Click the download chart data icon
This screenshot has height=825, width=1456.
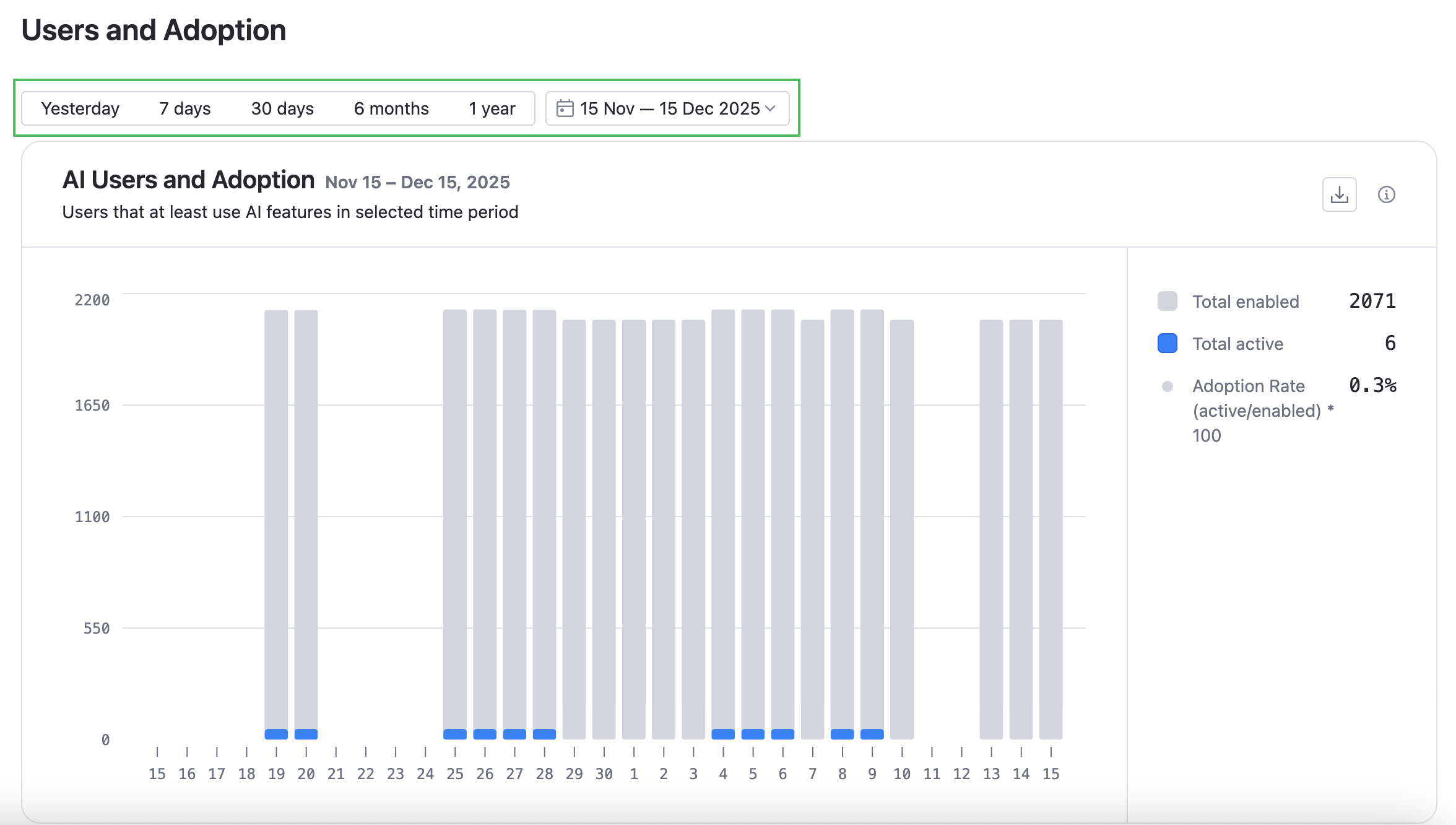click(x=1339, y=194)
